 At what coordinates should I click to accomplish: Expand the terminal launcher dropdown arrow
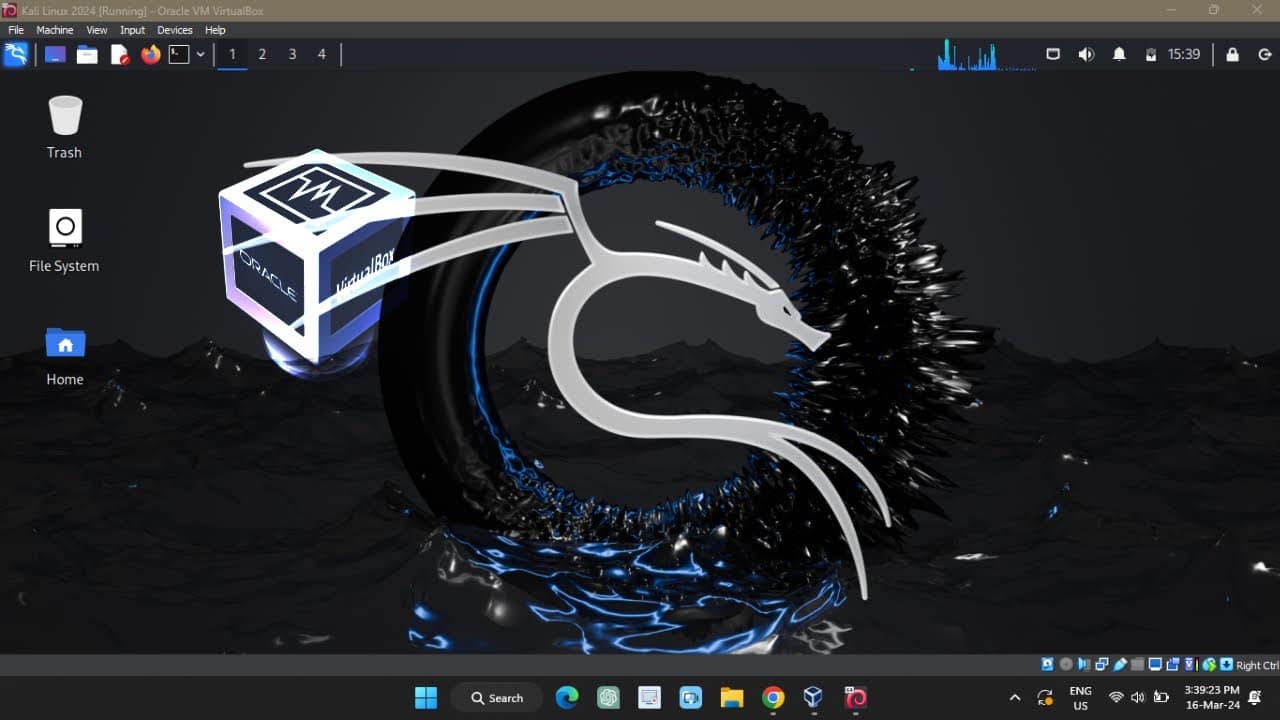click(x=199, y=54)
